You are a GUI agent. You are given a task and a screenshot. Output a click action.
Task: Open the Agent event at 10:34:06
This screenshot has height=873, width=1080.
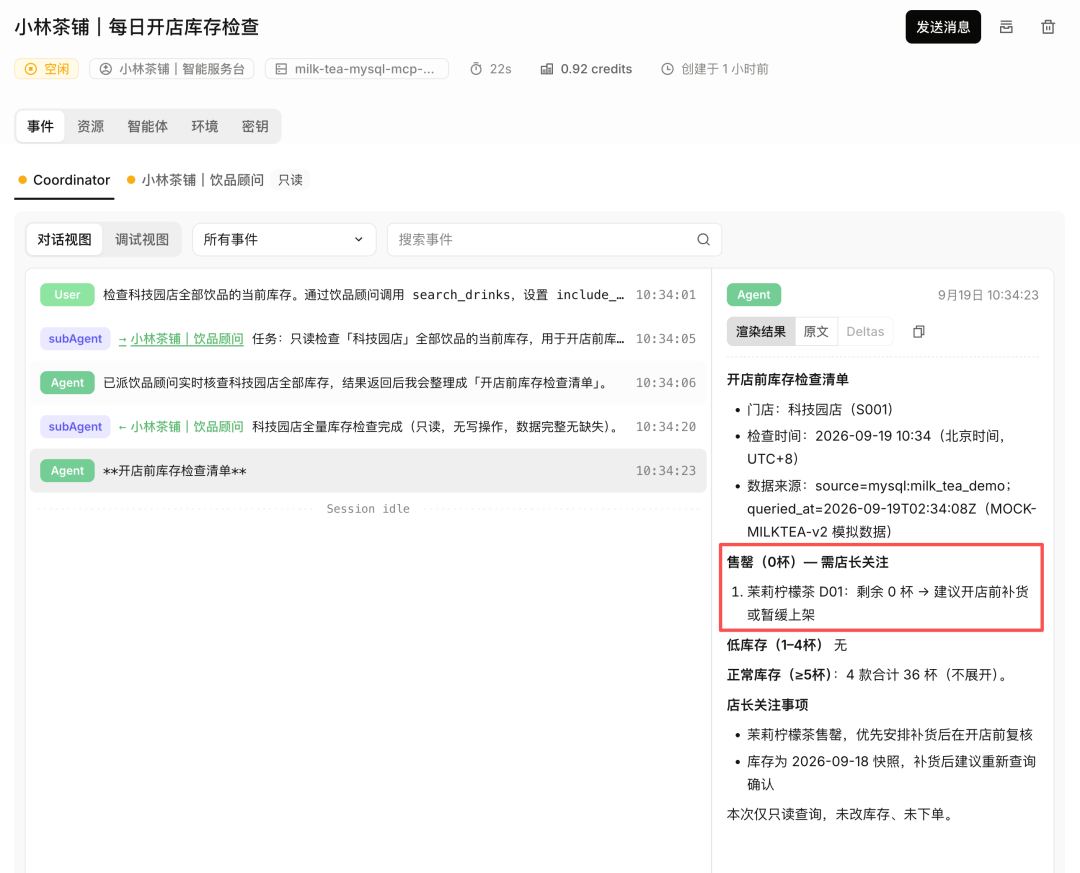368,382
